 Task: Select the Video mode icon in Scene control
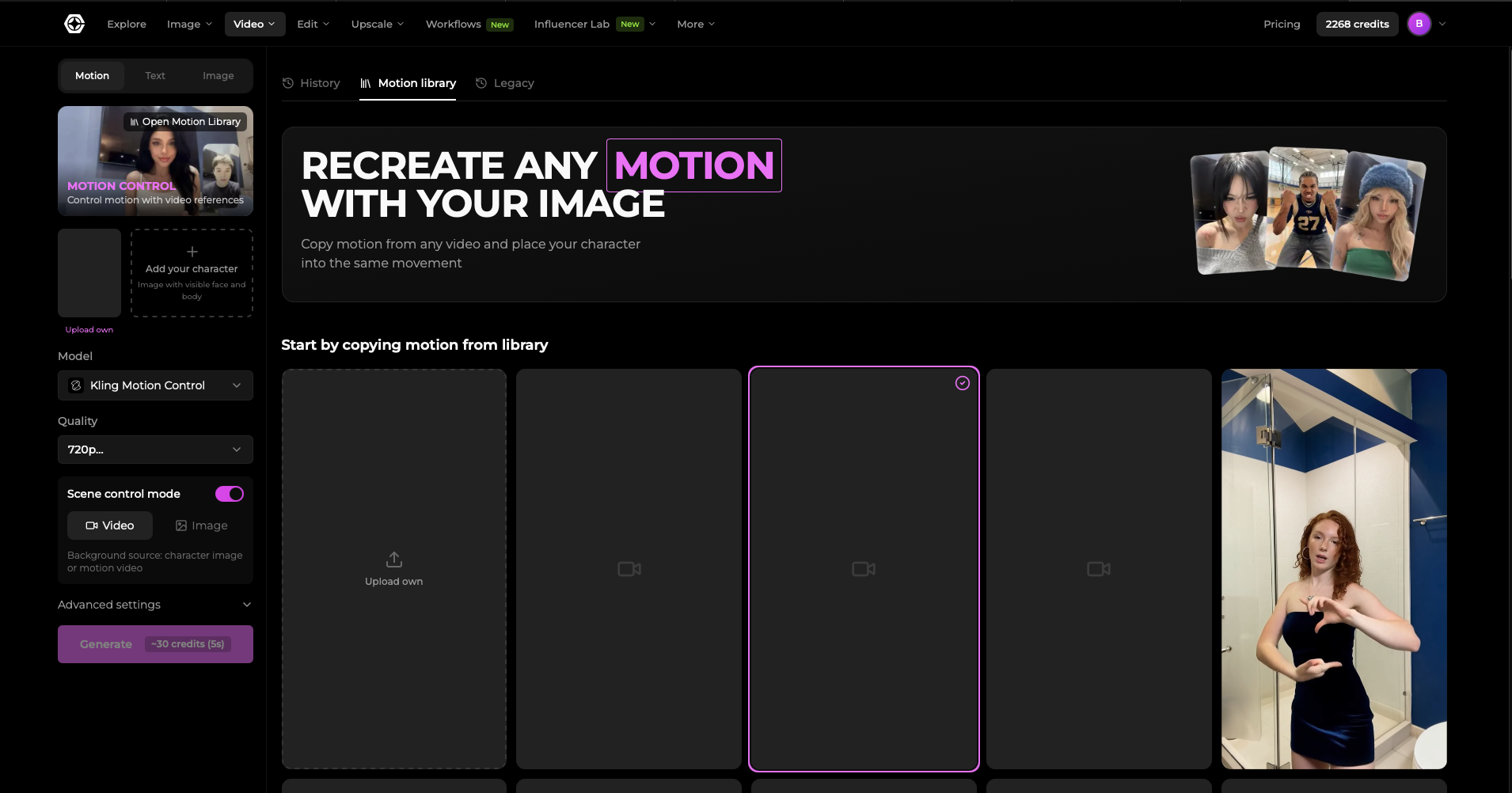point(93,525)
